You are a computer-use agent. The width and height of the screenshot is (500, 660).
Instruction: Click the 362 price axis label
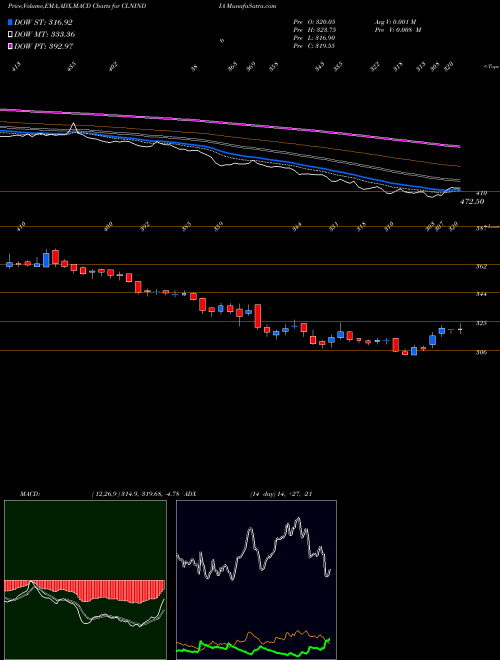[481, 266]
